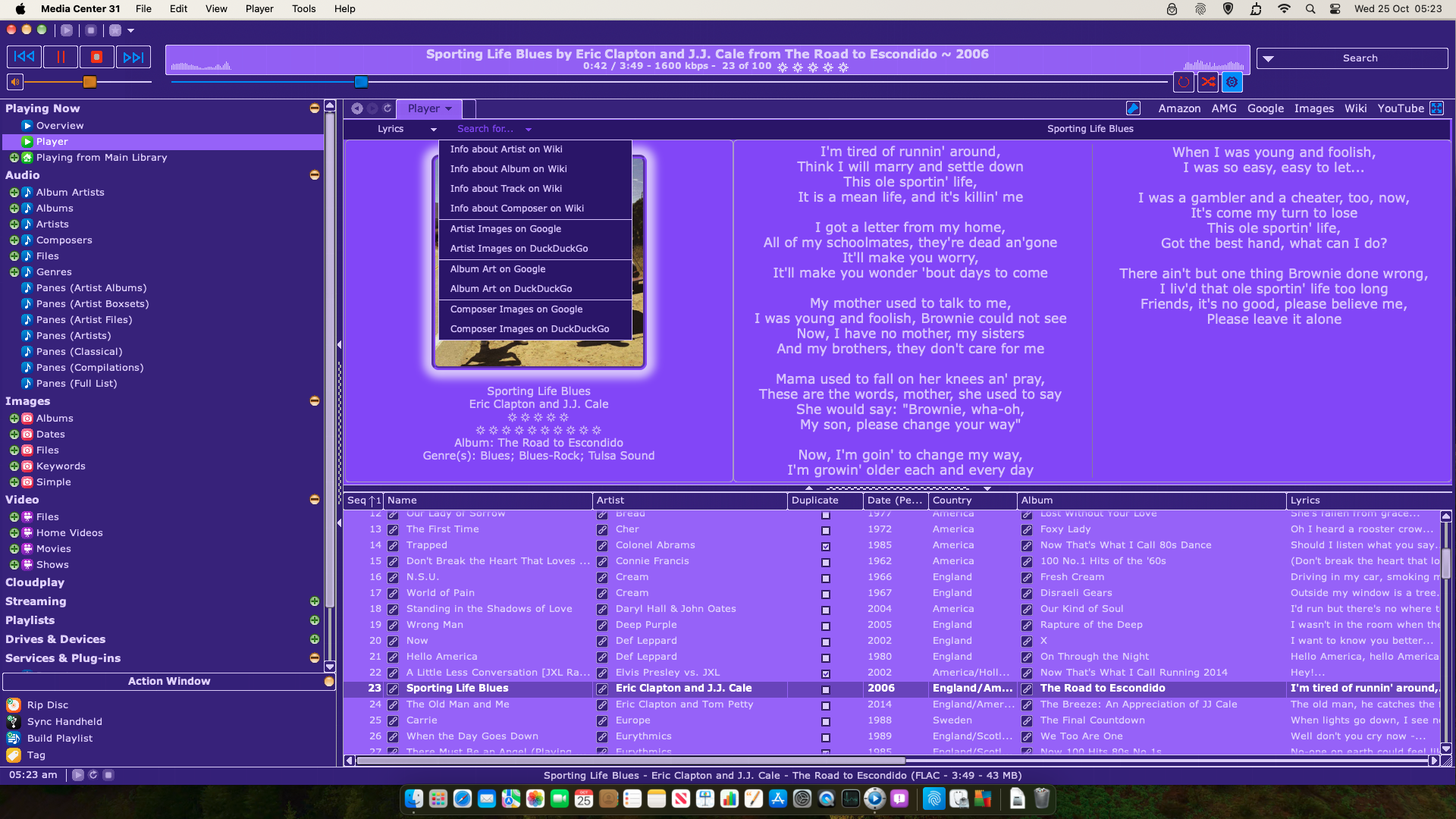The width and height of the screenshot is (1456, 819).
Task: Choose Info about Artist on Wiki
Action: (535, 149)
